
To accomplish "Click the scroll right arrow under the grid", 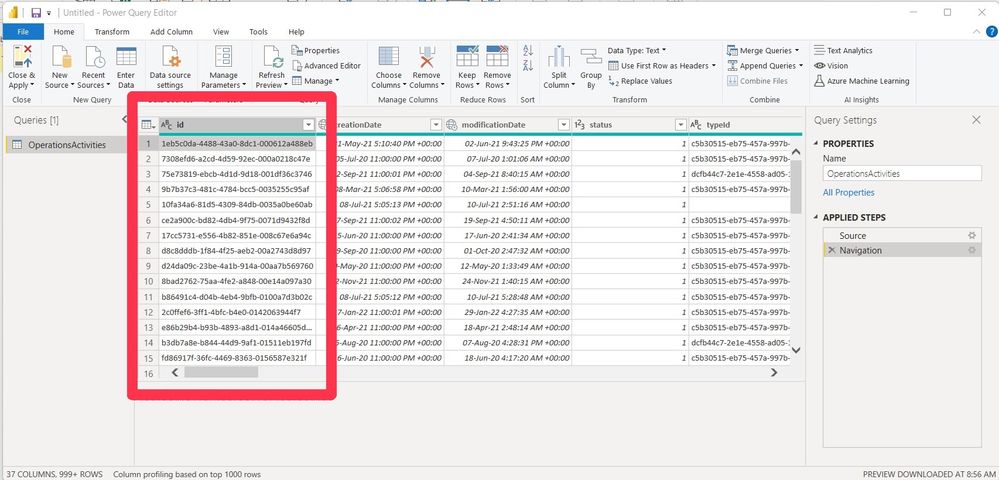I will [x=774, y=372].
